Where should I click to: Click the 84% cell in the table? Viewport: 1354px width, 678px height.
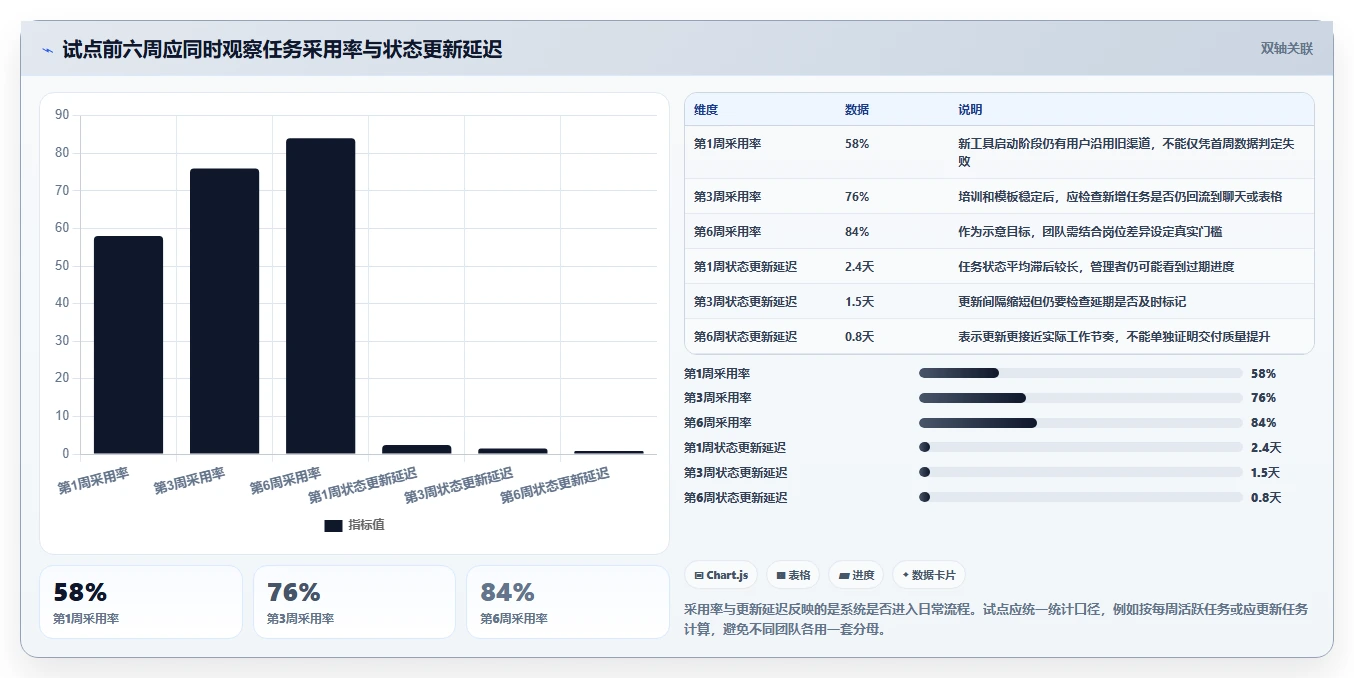857,232
